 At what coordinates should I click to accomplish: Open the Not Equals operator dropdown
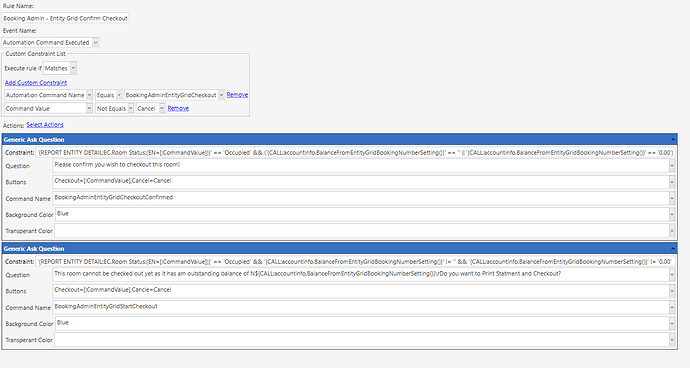pos(131,108)
